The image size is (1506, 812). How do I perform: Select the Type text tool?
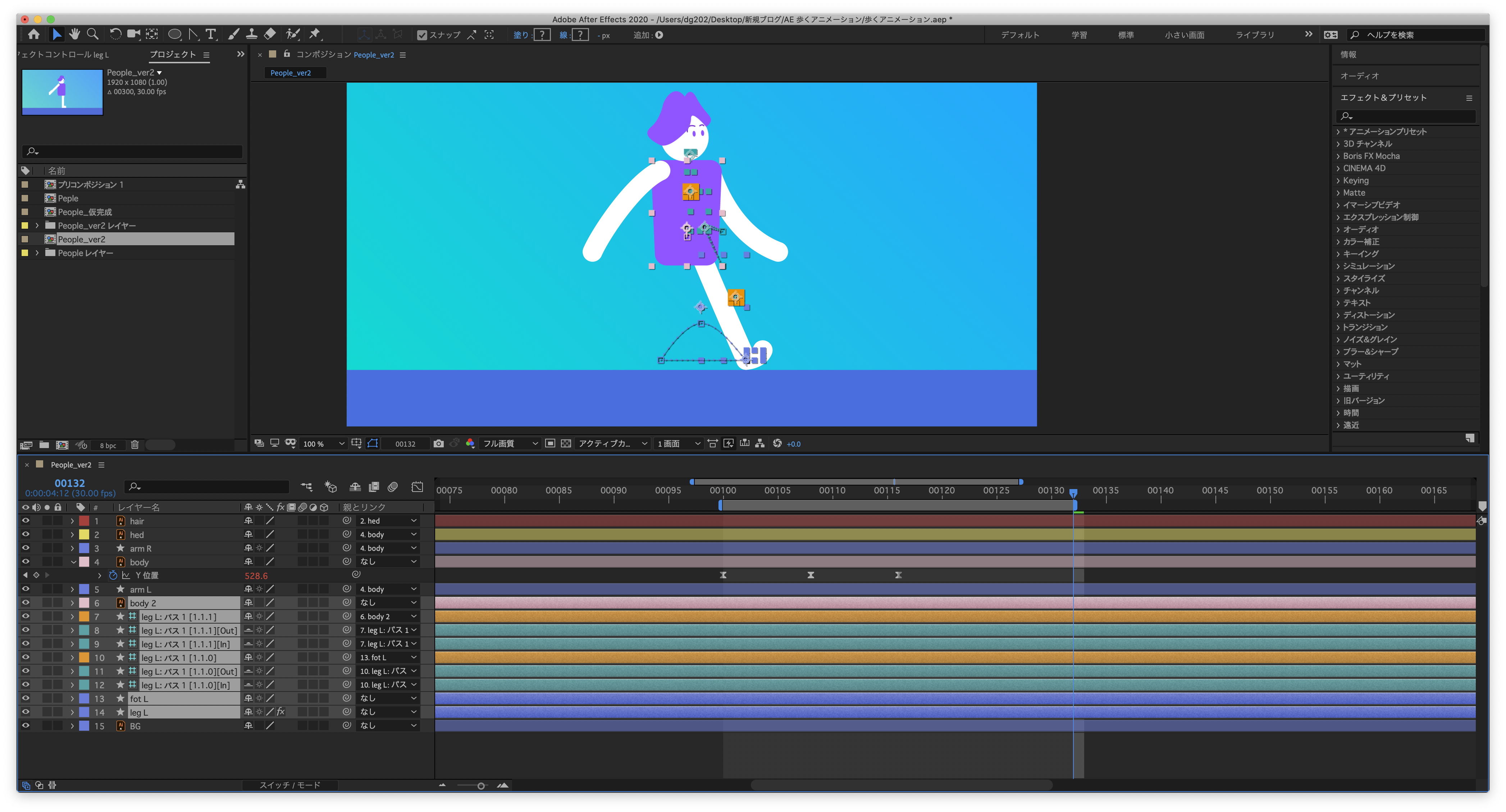pos(211,35)
